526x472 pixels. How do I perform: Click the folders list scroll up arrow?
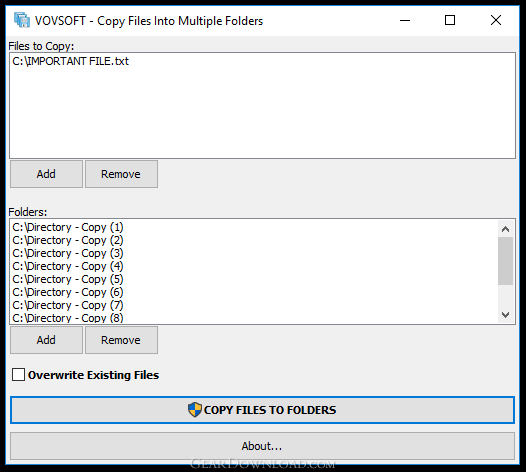pyautogui.click(x=505, y=229)
